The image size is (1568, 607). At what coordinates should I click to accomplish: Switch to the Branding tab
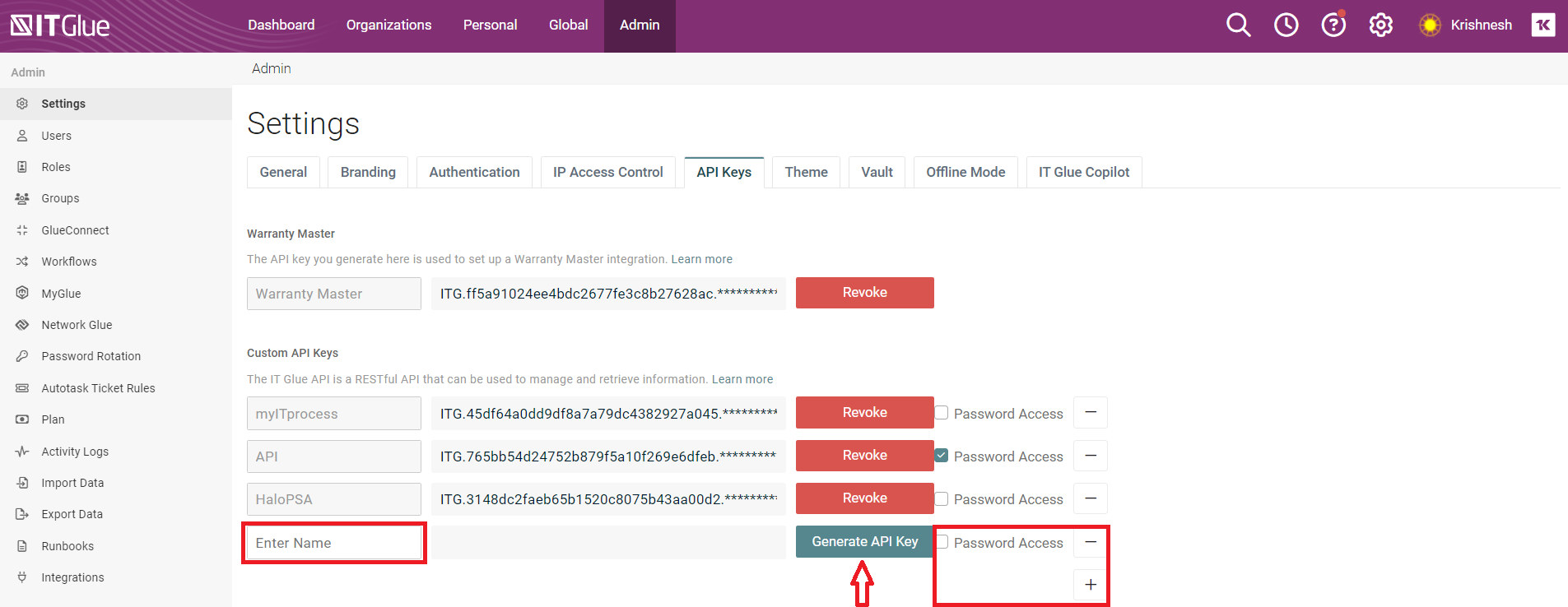(x=368, y=172)
